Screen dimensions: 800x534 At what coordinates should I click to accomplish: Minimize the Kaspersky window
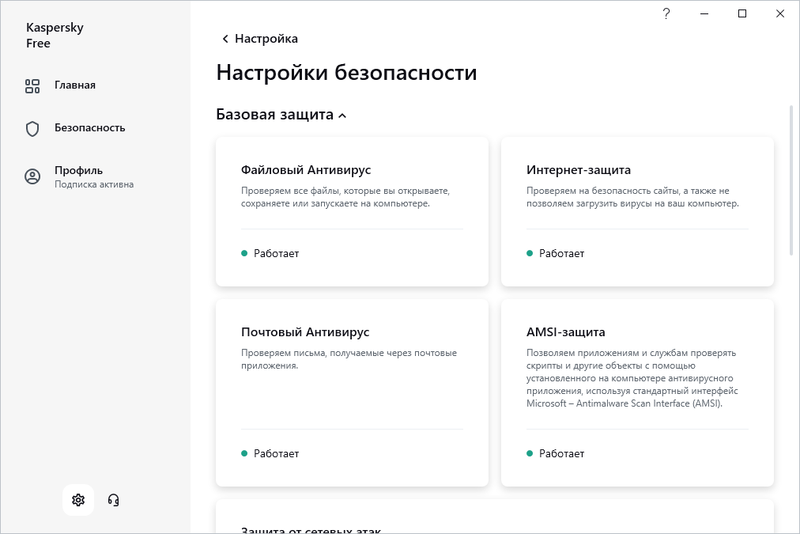click(x=704, y=14)
